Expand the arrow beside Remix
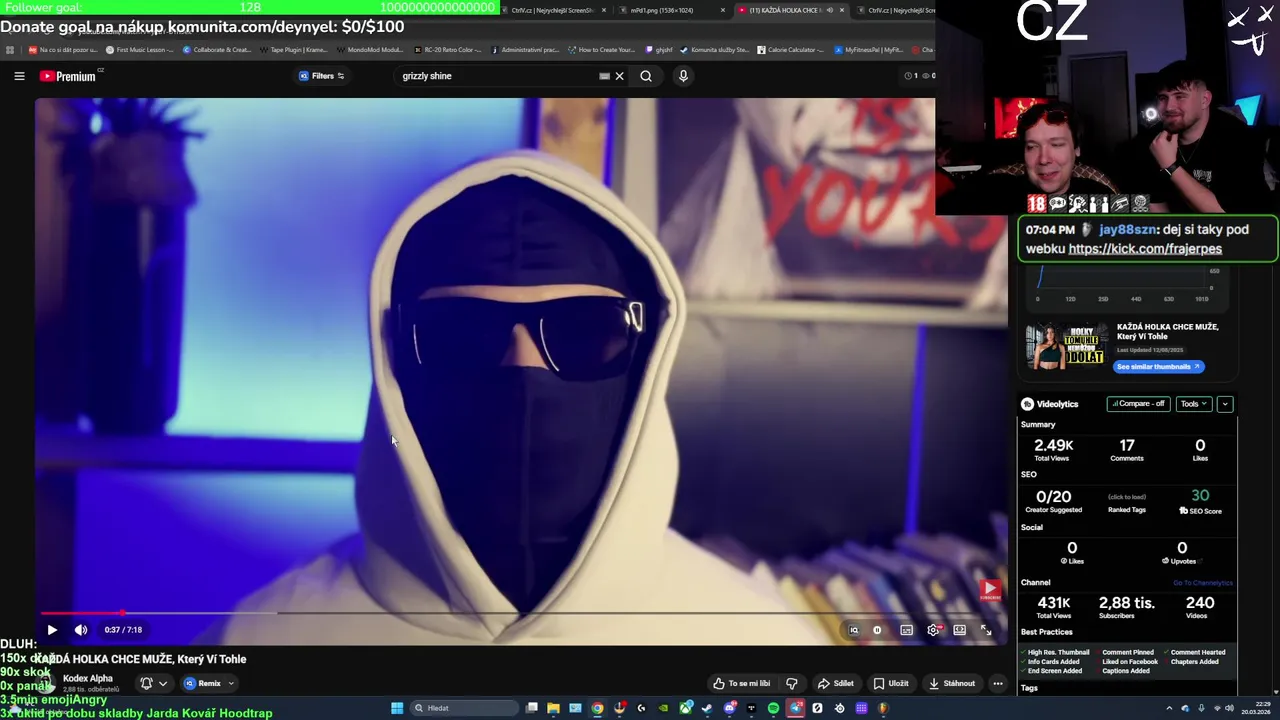 pyautogui.click(x=231, y=683)
